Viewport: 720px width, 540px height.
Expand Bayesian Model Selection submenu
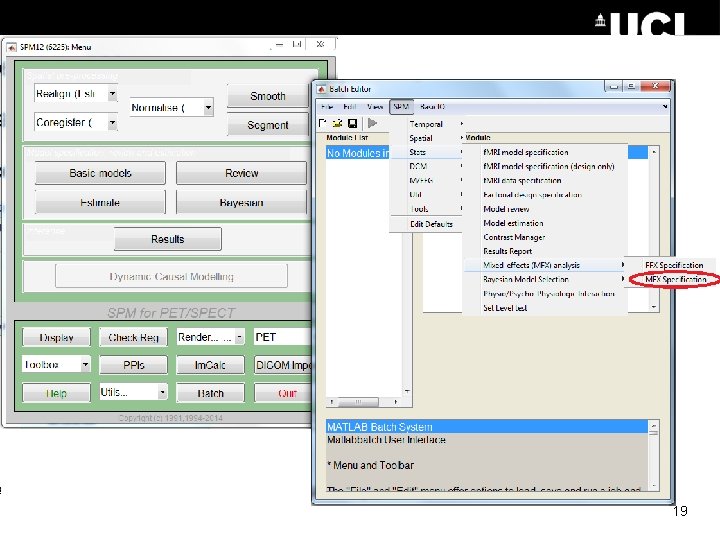[x=546, y=279]
